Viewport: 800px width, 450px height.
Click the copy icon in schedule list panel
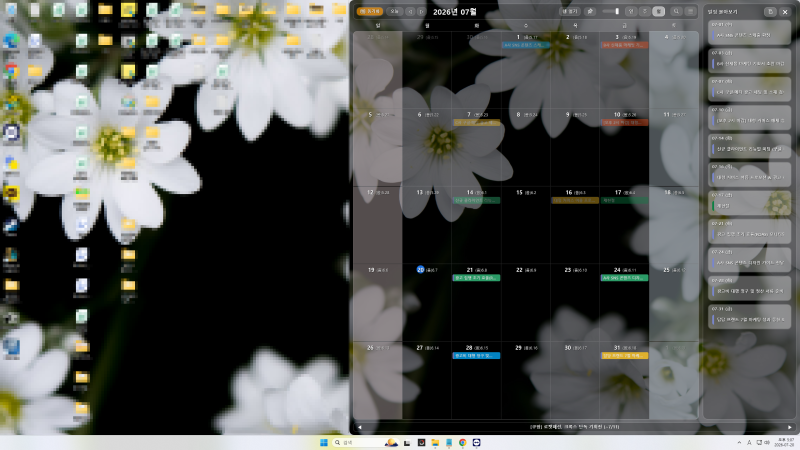click(770, 12)
